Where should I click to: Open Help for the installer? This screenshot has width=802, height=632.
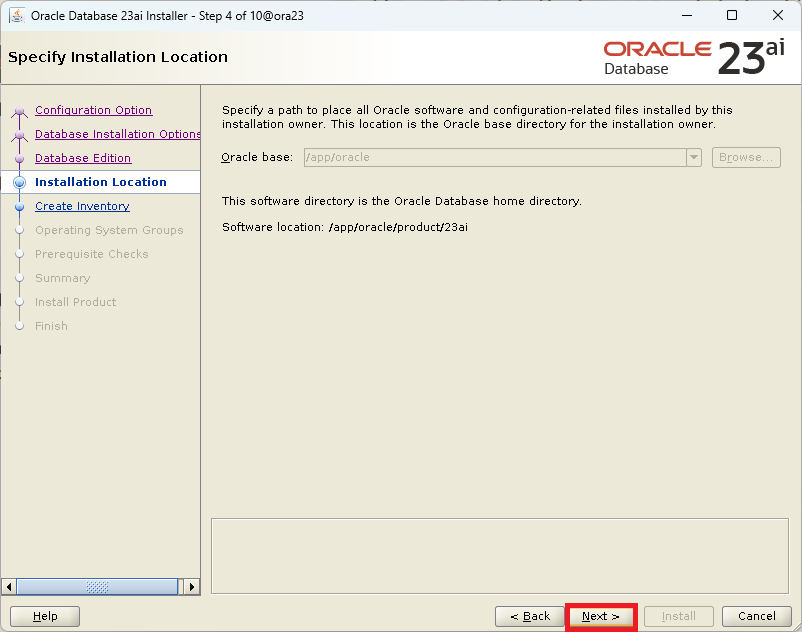pos(45,616)
